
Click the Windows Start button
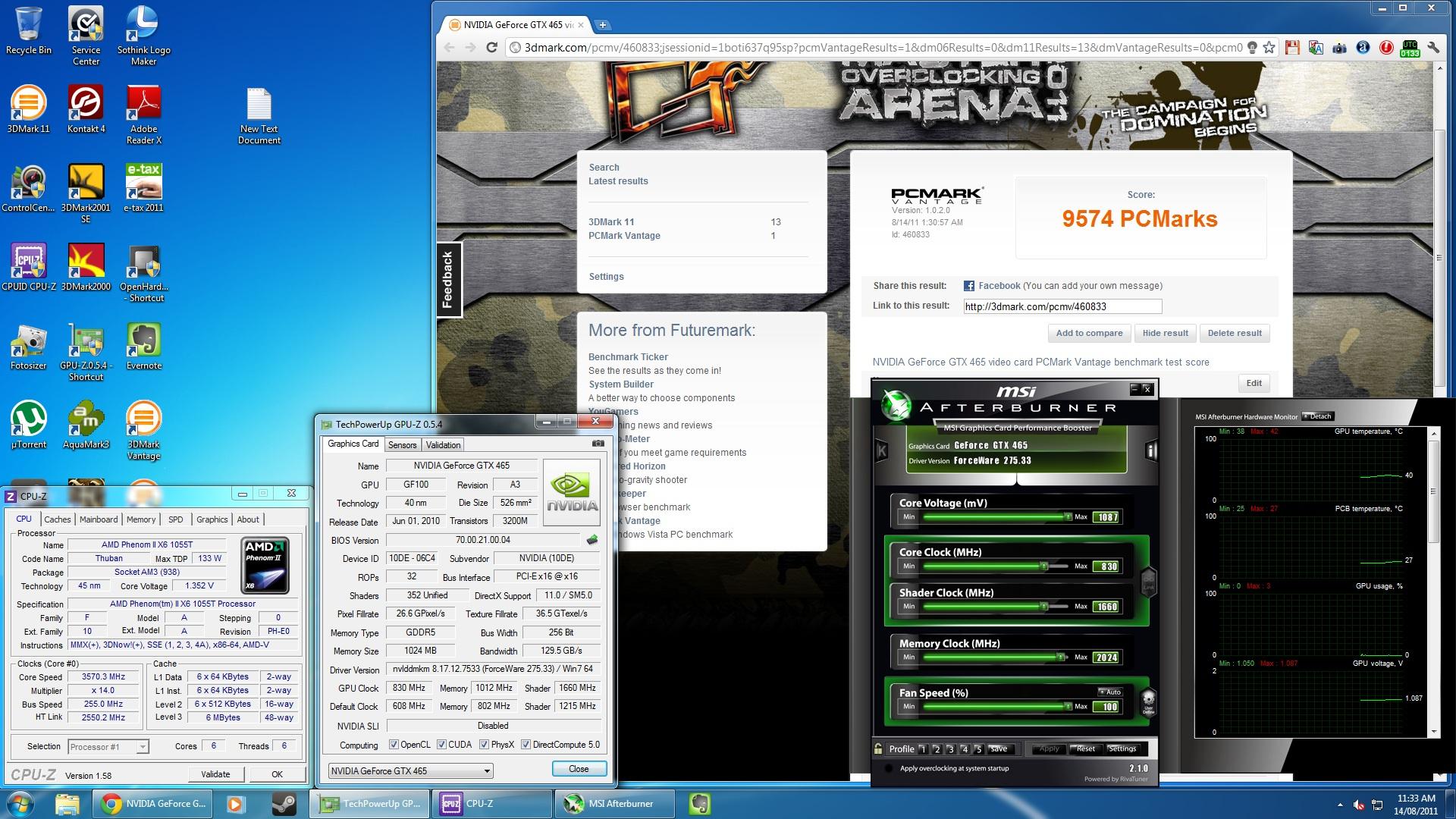click(x=20, y=804)
